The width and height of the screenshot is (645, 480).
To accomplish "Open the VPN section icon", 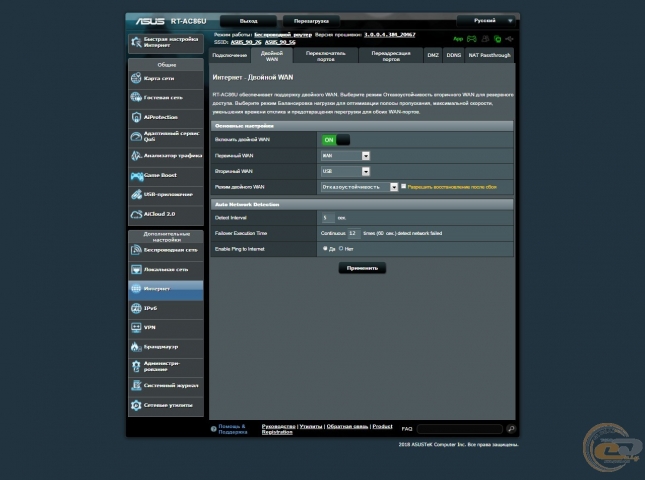I will pyautogui.click(x=136, y=327).
